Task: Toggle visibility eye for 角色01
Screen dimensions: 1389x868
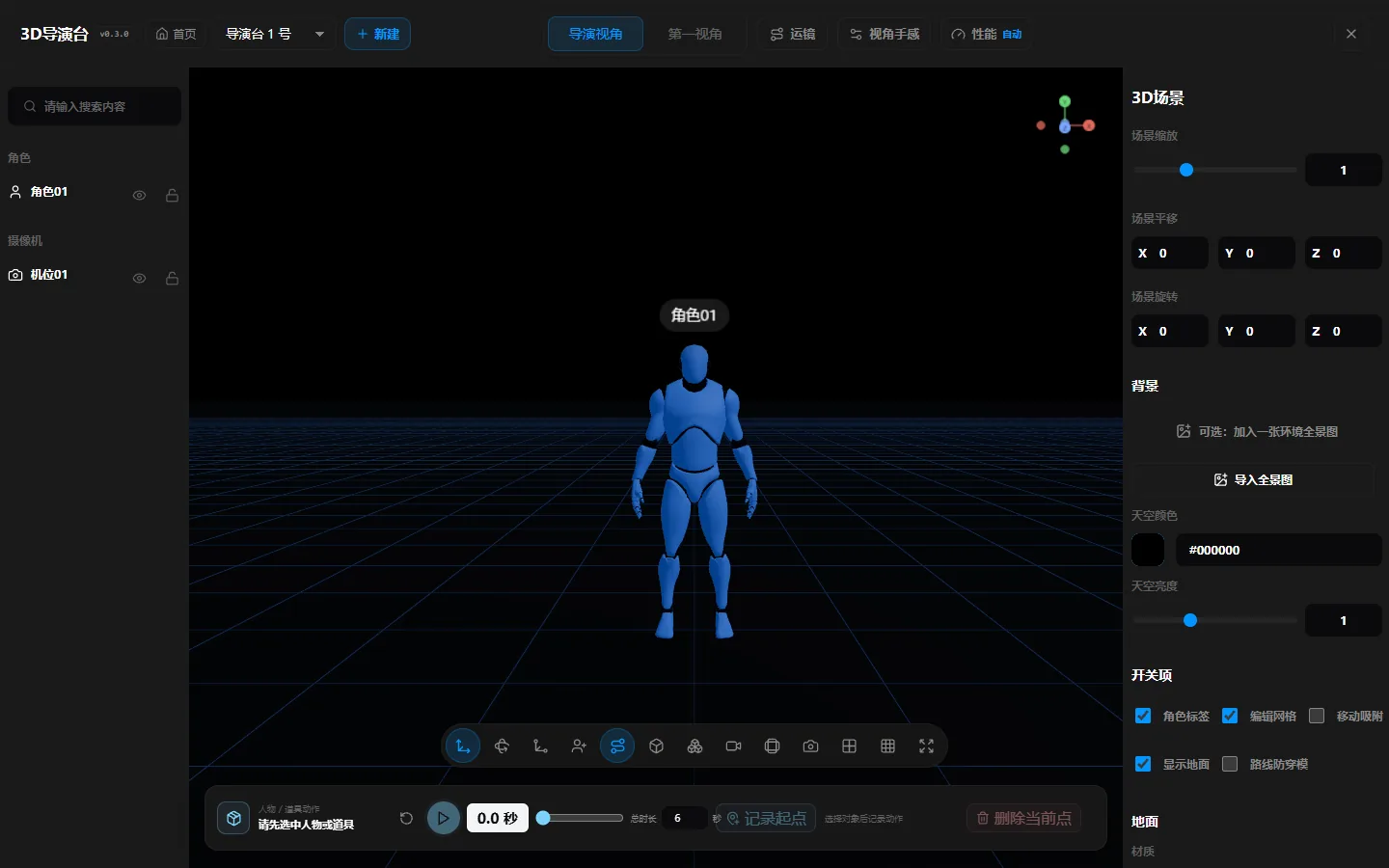Action: [139, 196]
